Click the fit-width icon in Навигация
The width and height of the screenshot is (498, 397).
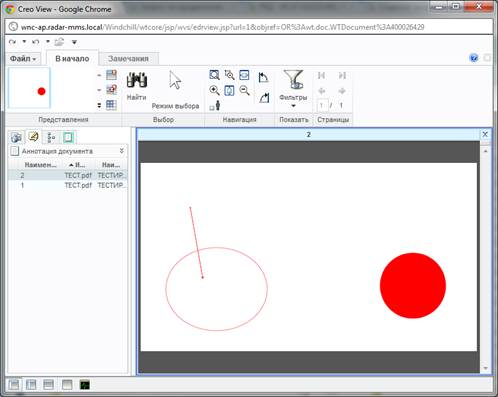(x=244, y=75)
